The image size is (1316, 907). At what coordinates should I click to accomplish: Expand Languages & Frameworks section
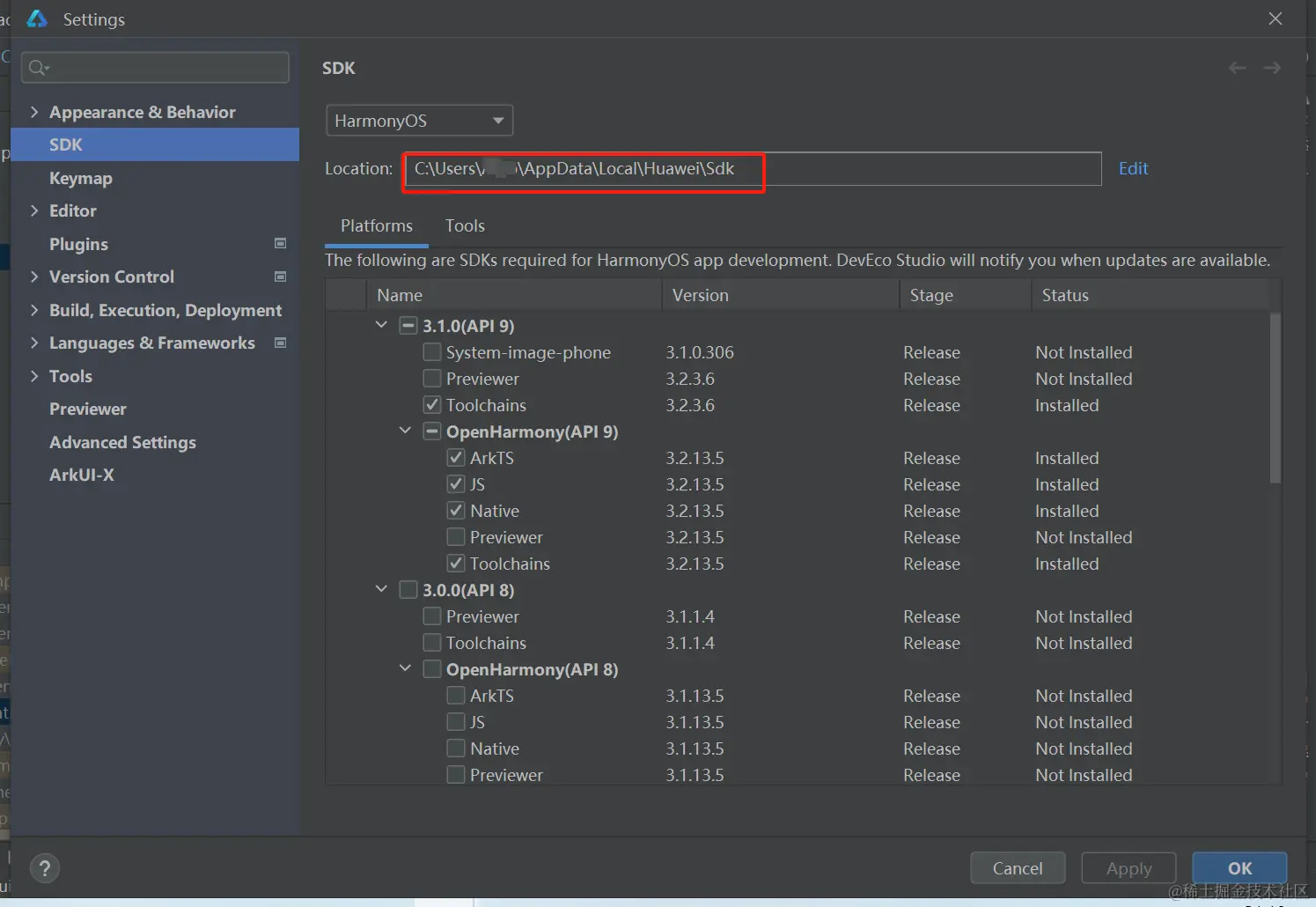point(34,343)
